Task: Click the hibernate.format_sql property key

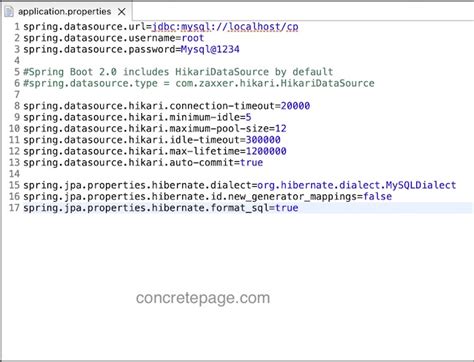Action: (x=146, y=208)
